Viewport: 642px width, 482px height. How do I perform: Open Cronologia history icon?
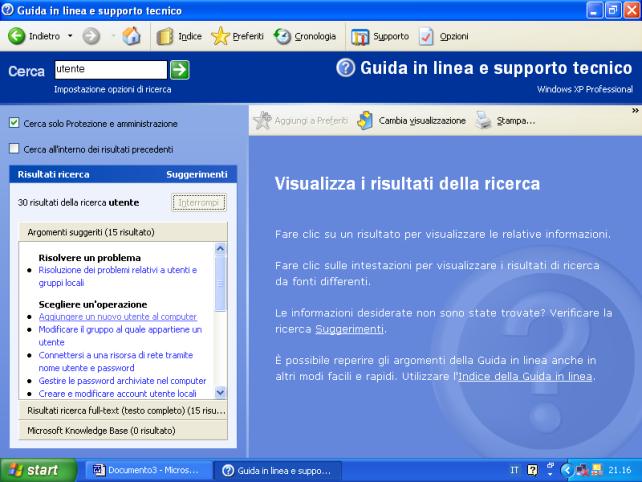point(283,36)
